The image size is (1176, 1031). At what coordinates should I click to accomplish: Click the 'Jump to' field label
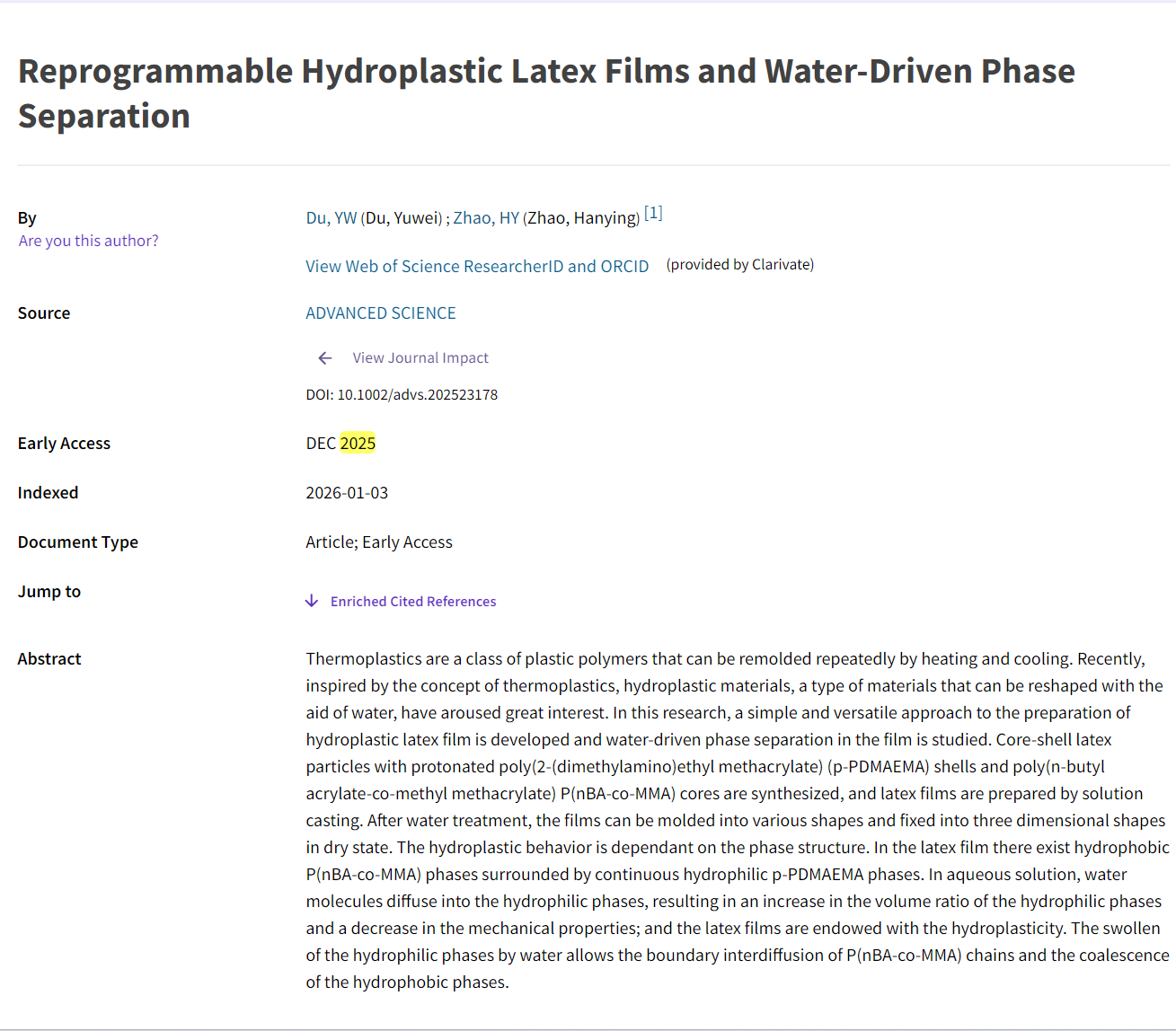tap(49, 592)
